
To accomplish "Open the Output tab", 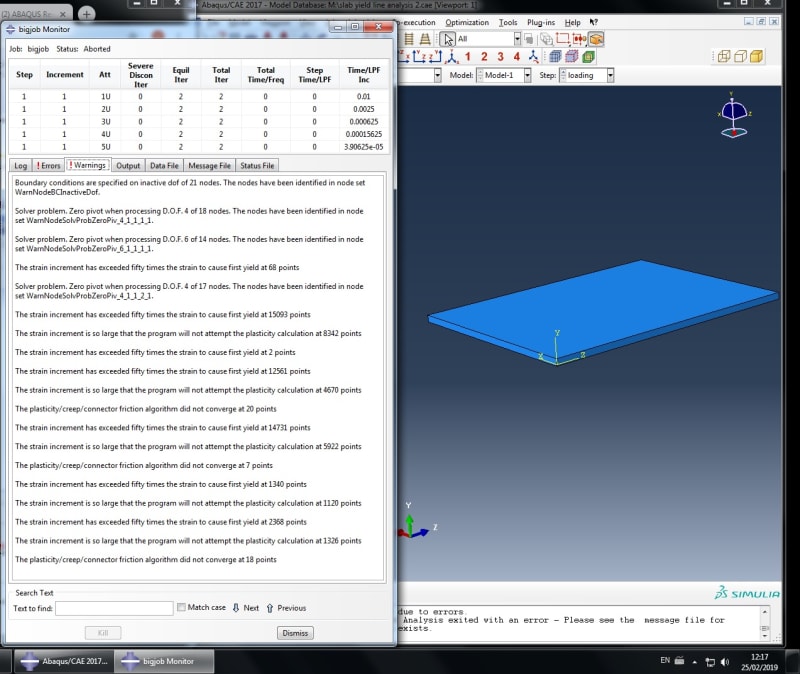I will coord(128,165).
